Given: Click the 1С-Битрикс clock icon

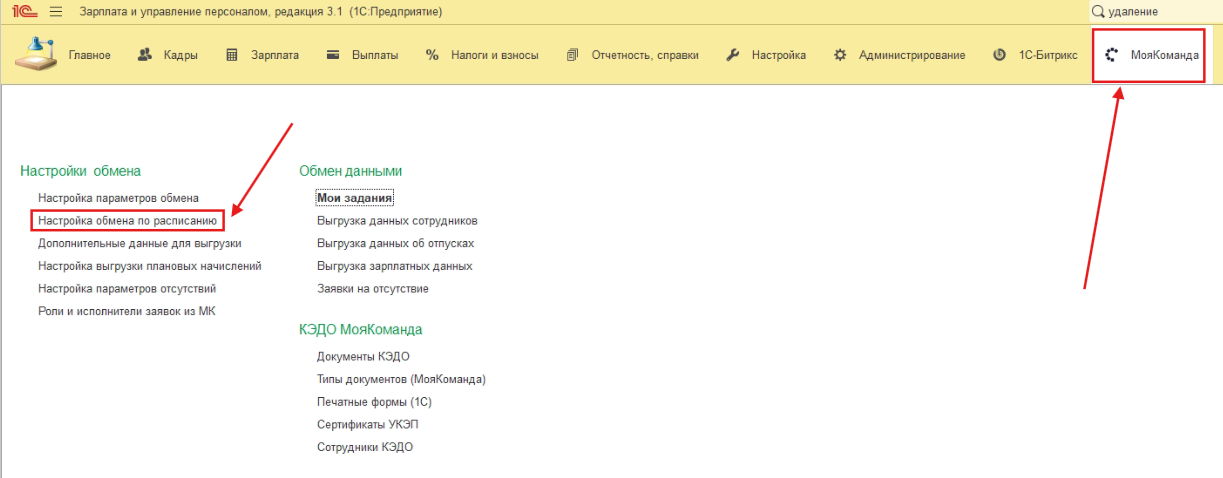Looking at the screenshot, I should click(x=999, y=55).
